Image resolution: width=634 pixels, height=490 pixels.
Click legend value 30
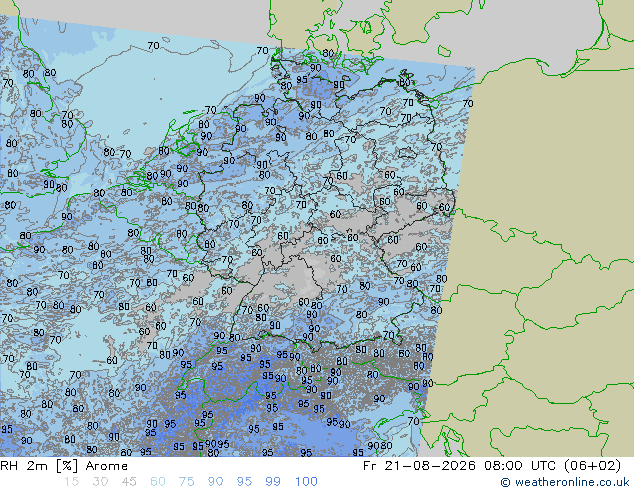click(x=100, y=482)
